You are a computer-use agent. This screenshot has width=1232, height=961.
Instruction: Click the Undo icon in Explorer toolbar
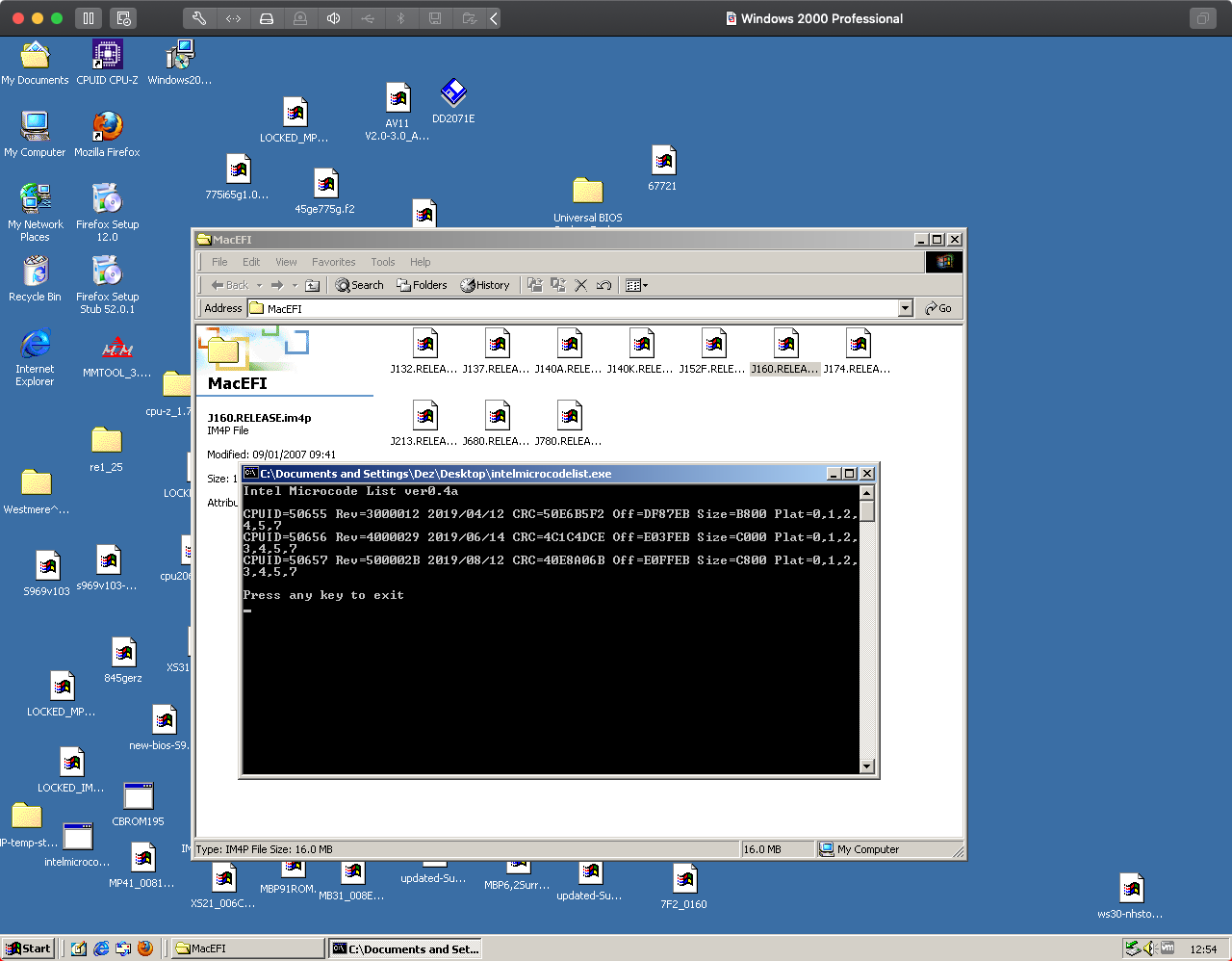point(603,285)
